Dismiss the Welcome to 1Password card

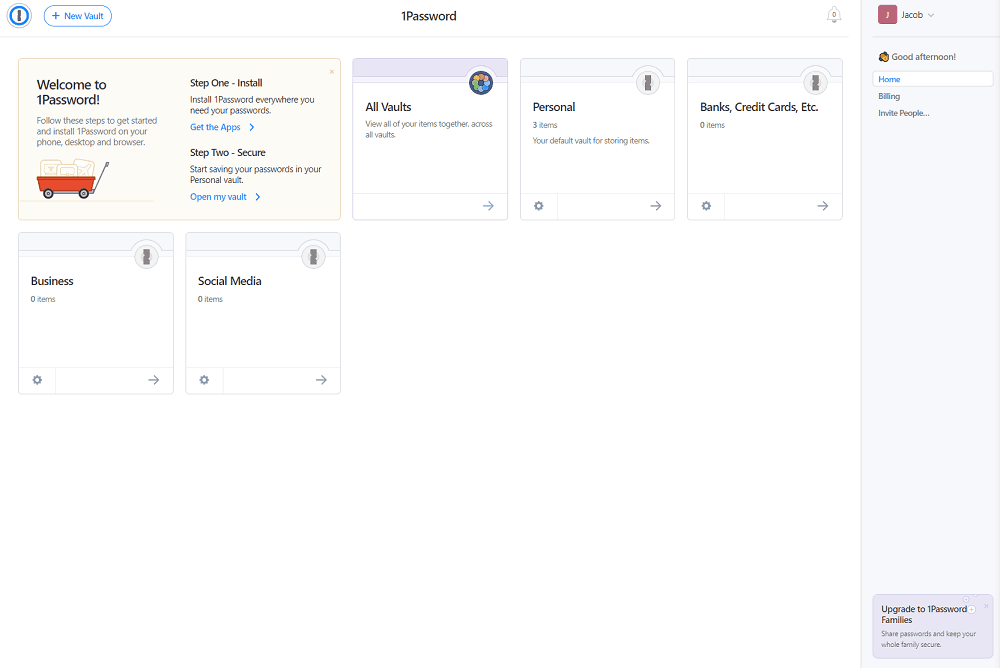pos(332,71)
